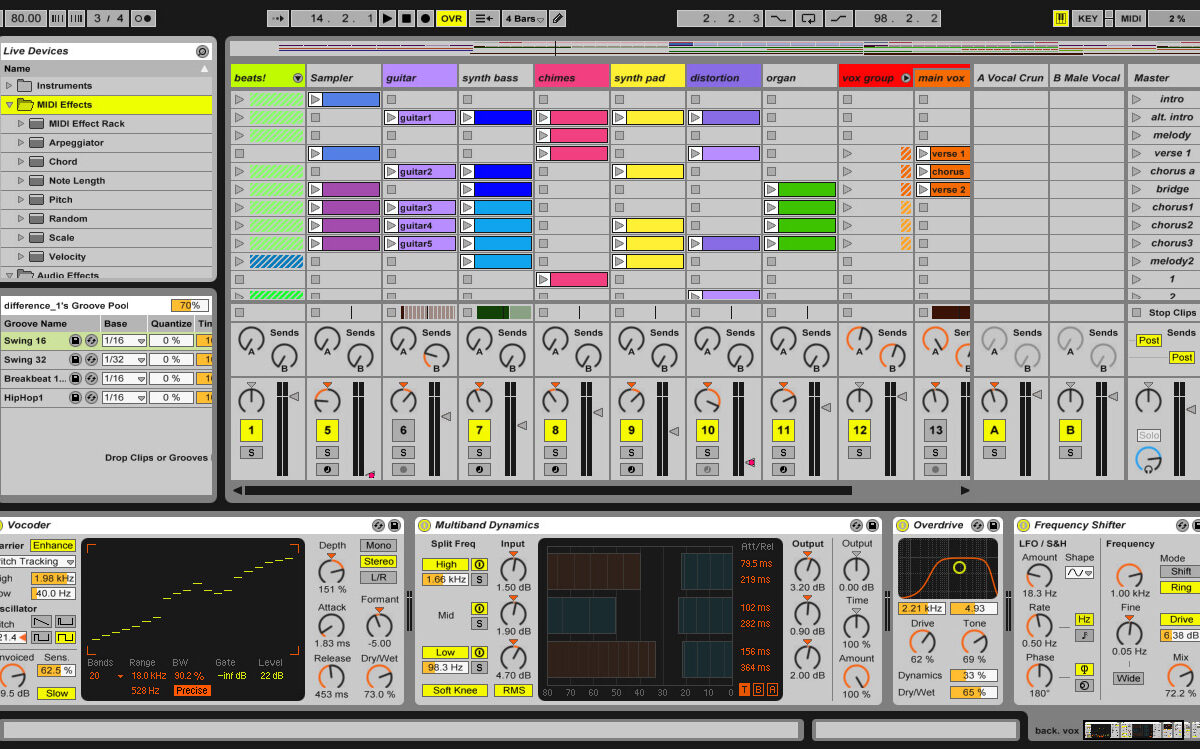Click Overdrive device save preset icon
The height and width of the screenshot is (749, 1200).
(992, 525)
